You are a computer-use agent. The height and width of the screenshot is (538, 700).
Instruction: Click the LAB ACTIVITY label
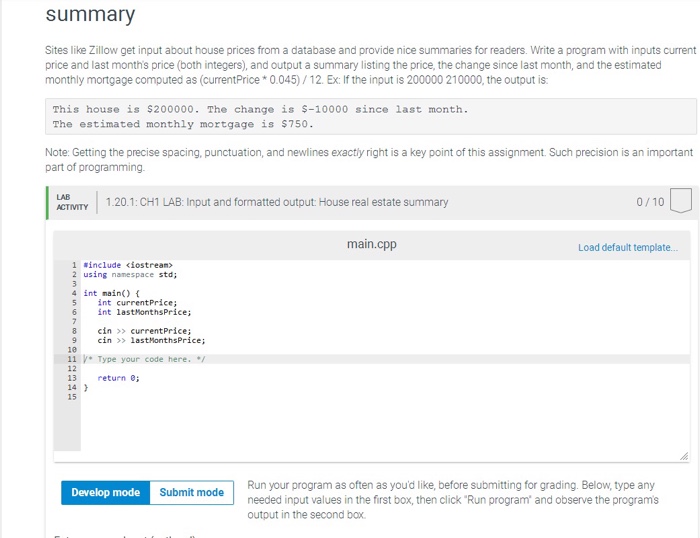pyautogui.click(x=72, y=202)
